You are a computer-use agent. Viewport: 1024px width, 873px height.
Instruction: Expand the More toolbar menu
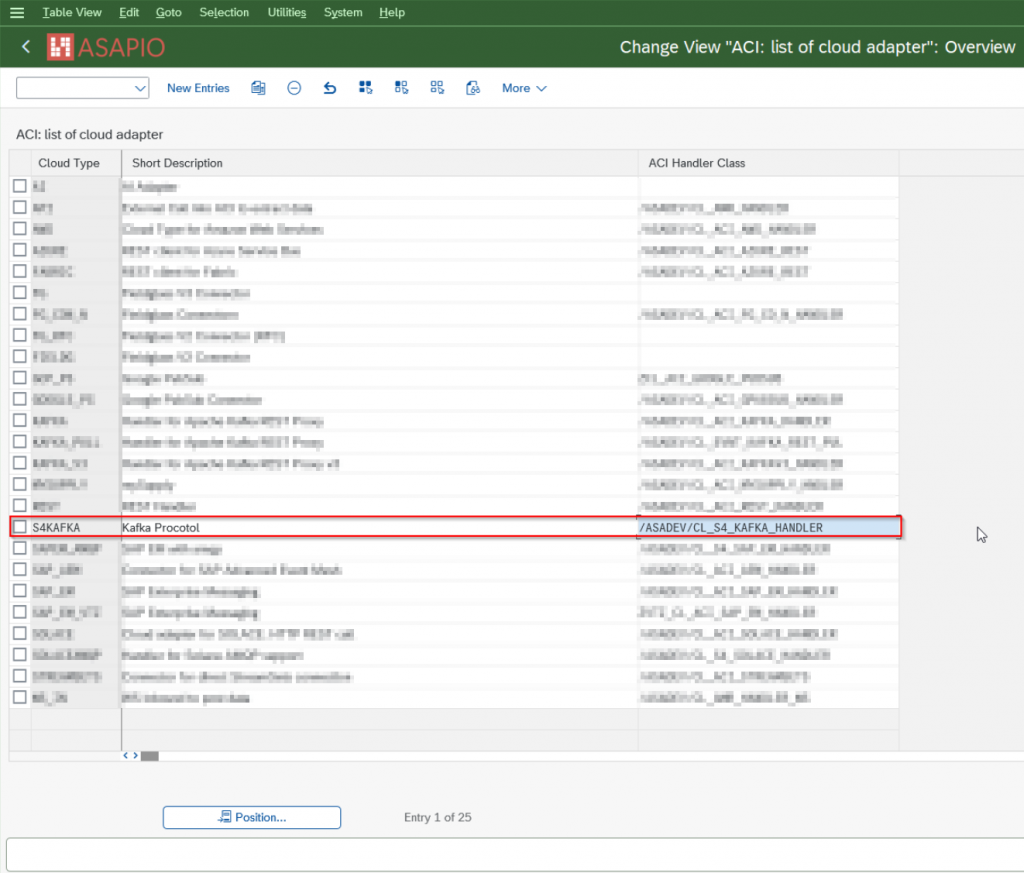pyautogui.click(x=524, y=88)
